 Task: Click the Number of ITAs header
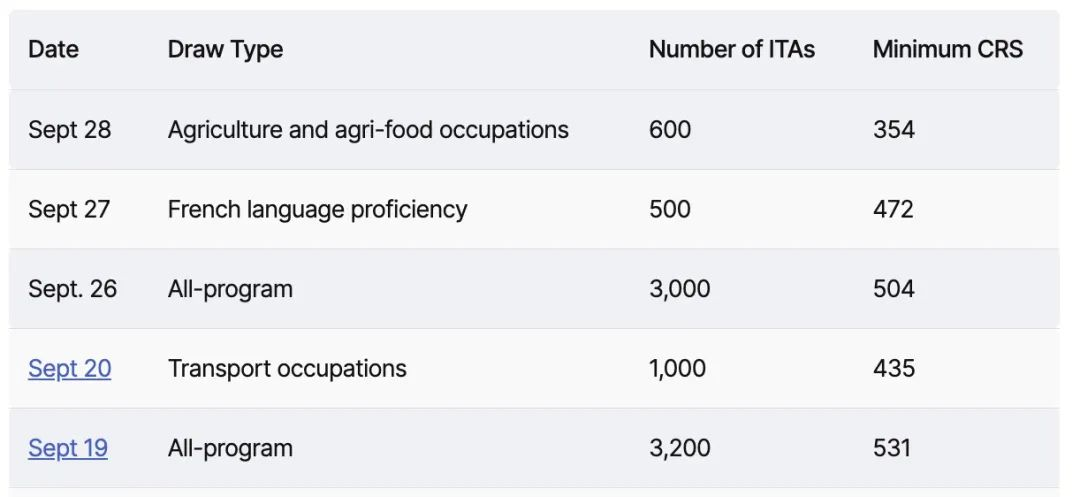pos(731,49)
